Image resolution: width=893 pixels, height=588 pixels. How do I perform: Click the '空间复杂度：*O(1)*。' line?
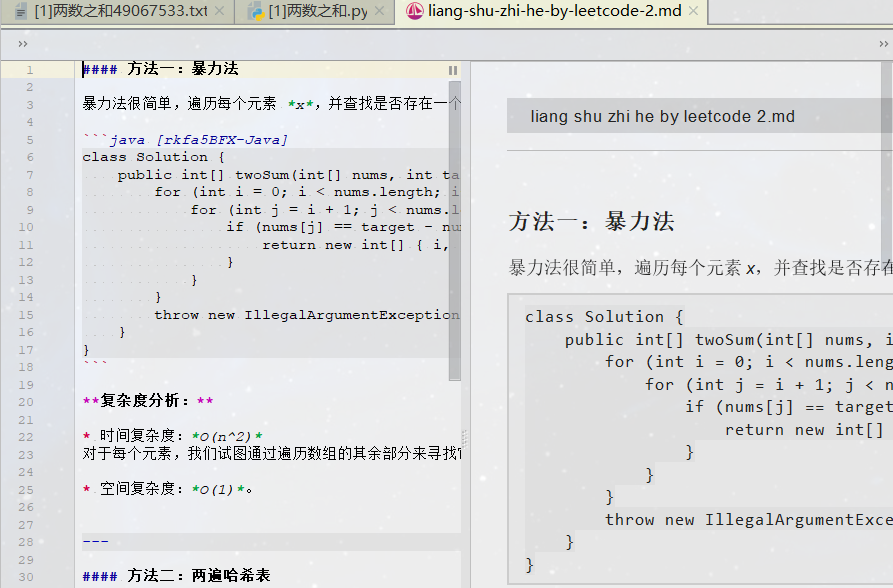coord(167,489)
